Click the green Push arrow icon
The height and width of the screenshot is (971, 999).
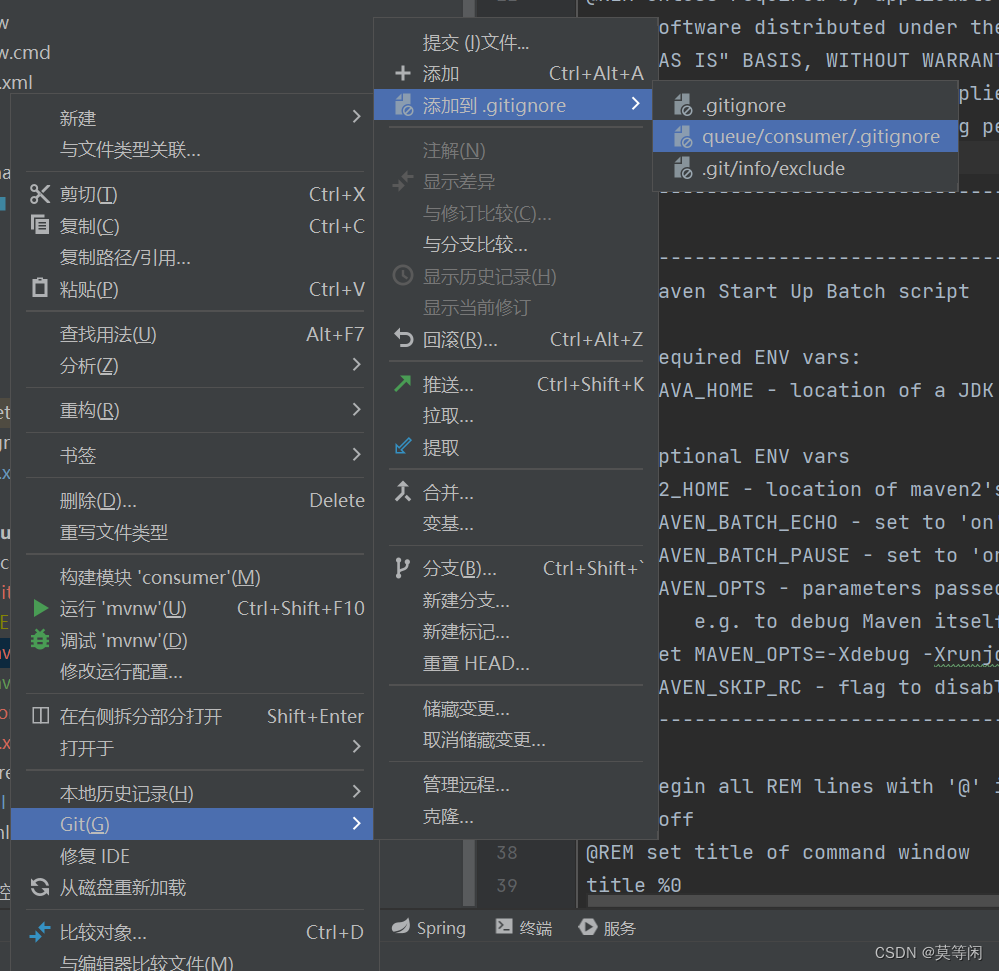[402, 384]
